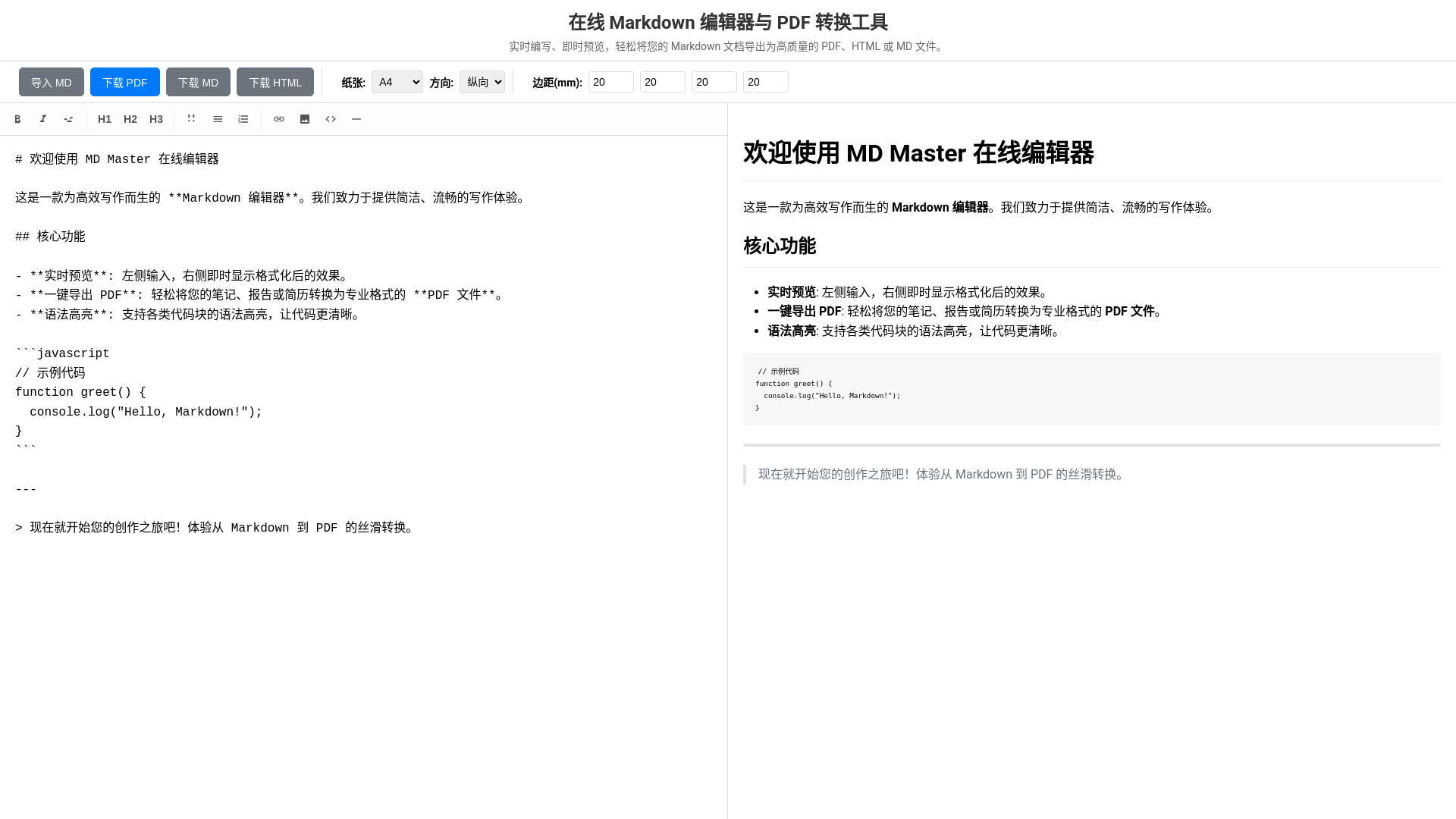Open the 方向 orientation dropdown
1456x819 pixels.
tap(482, 82)
